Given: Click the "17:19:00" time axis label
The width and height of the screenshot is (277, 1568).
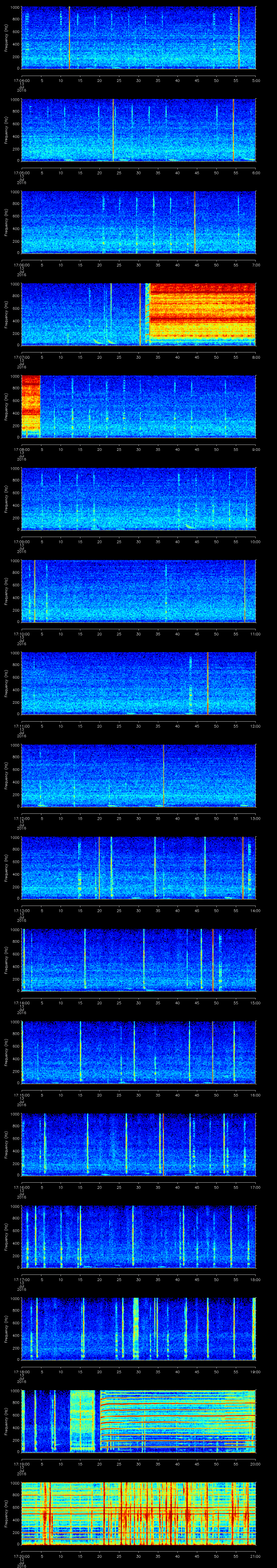Looking at the screenshot, I should [21, 1463].
